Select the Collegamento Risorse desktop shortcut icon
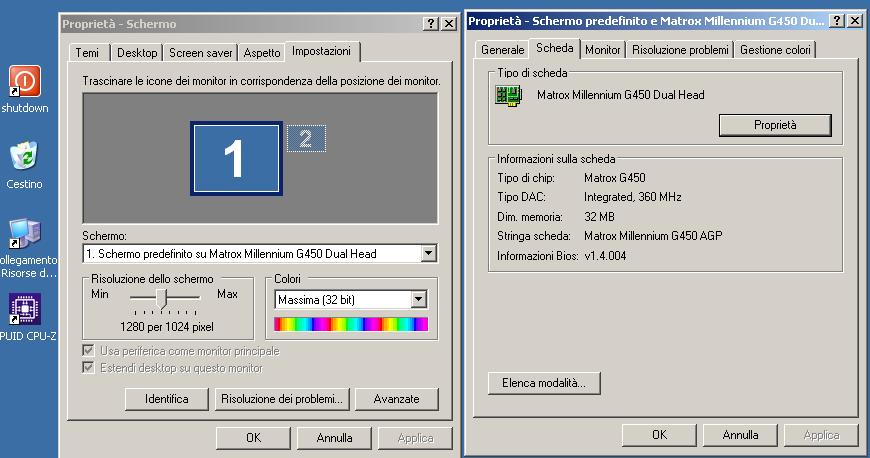 [24, 233]
